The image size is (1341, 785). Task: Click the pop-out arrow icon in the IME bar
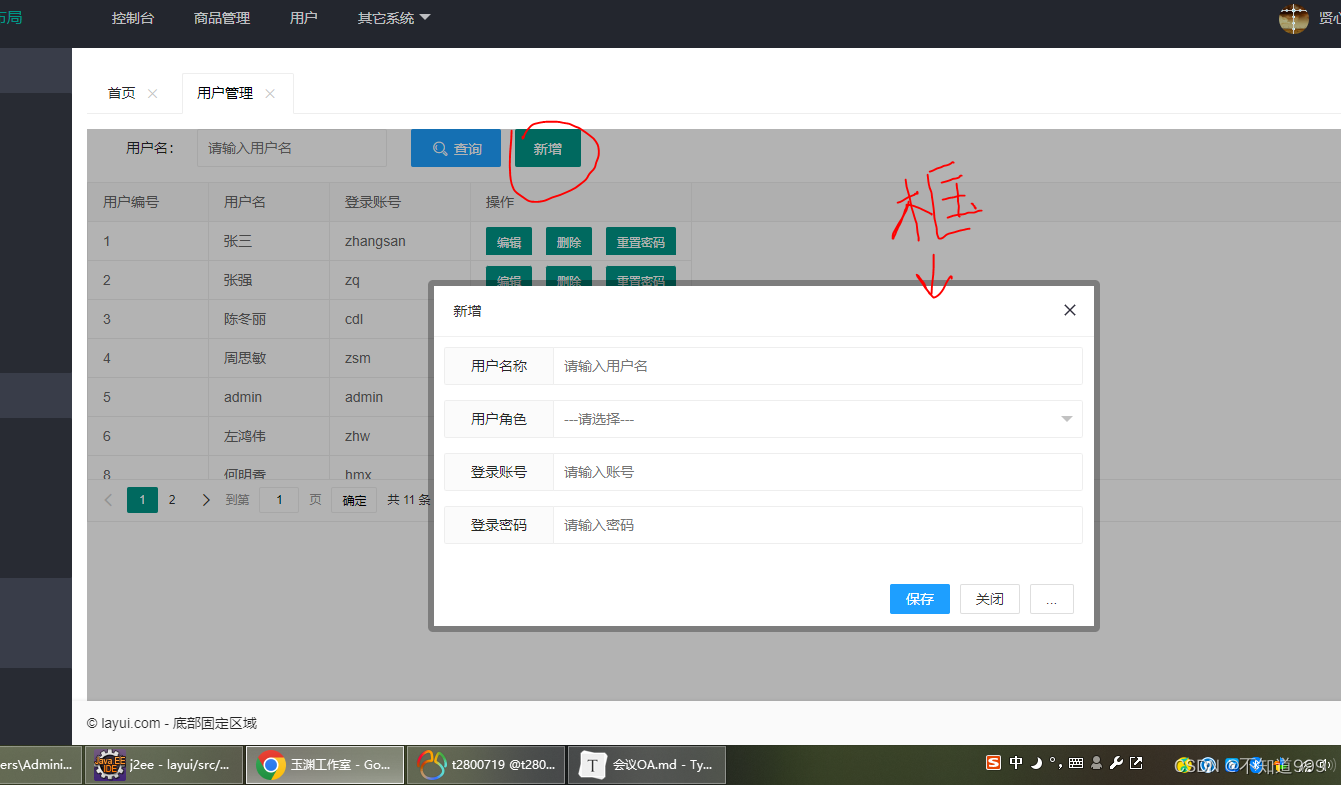1136,763
